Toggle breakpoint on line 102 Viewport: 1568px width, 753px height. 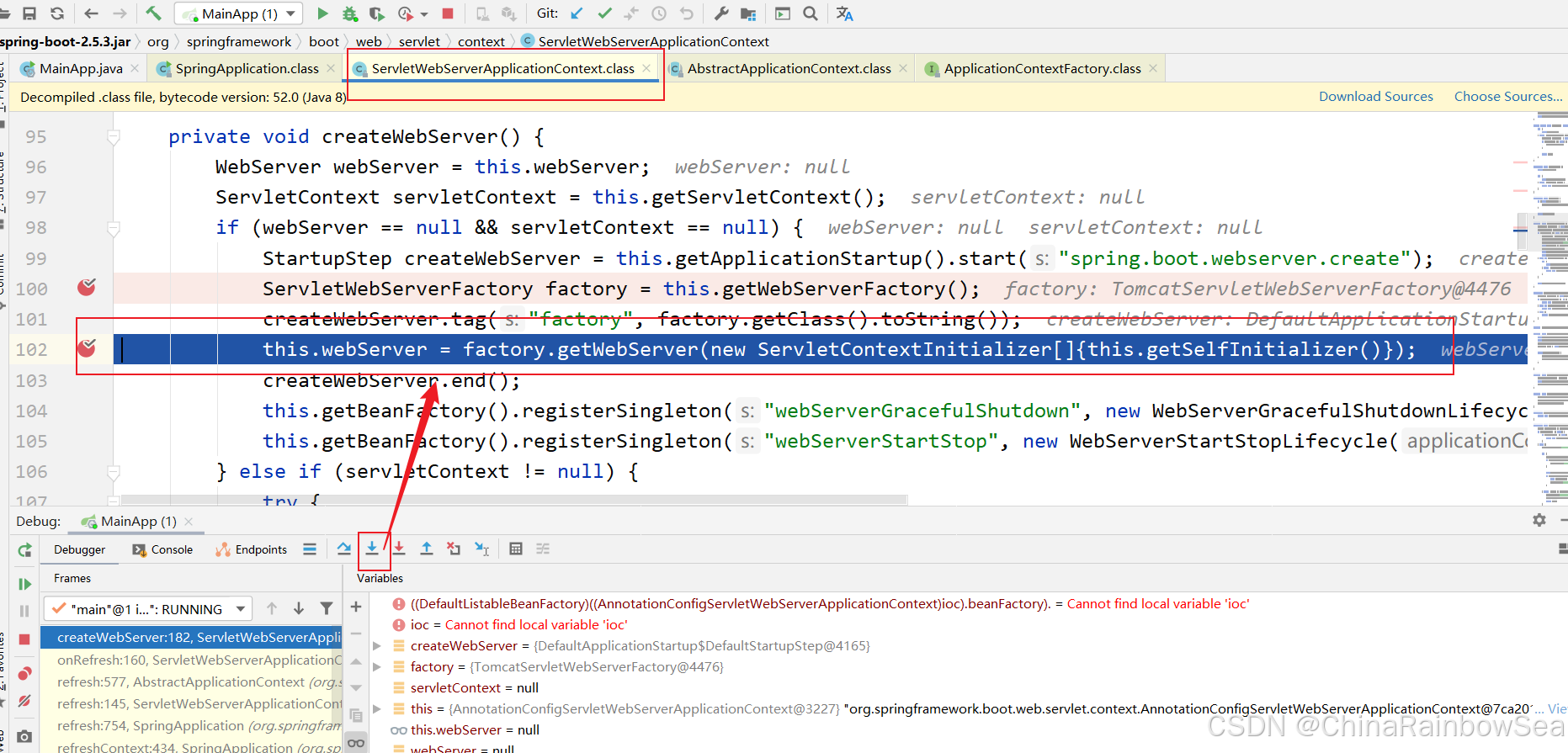point(87,348)
